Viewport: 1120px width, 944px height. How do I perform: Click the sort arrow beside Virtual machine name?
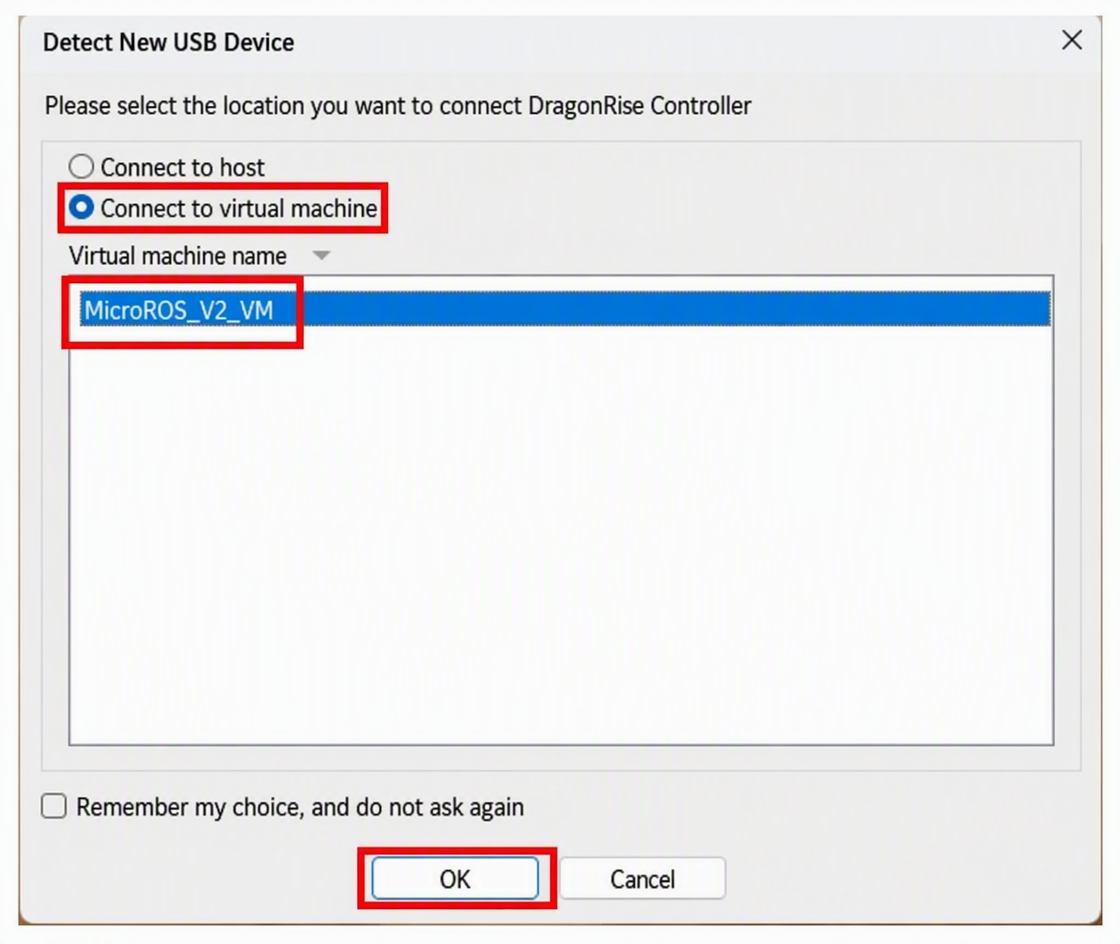pyautogui.click(x=321, y=256)
